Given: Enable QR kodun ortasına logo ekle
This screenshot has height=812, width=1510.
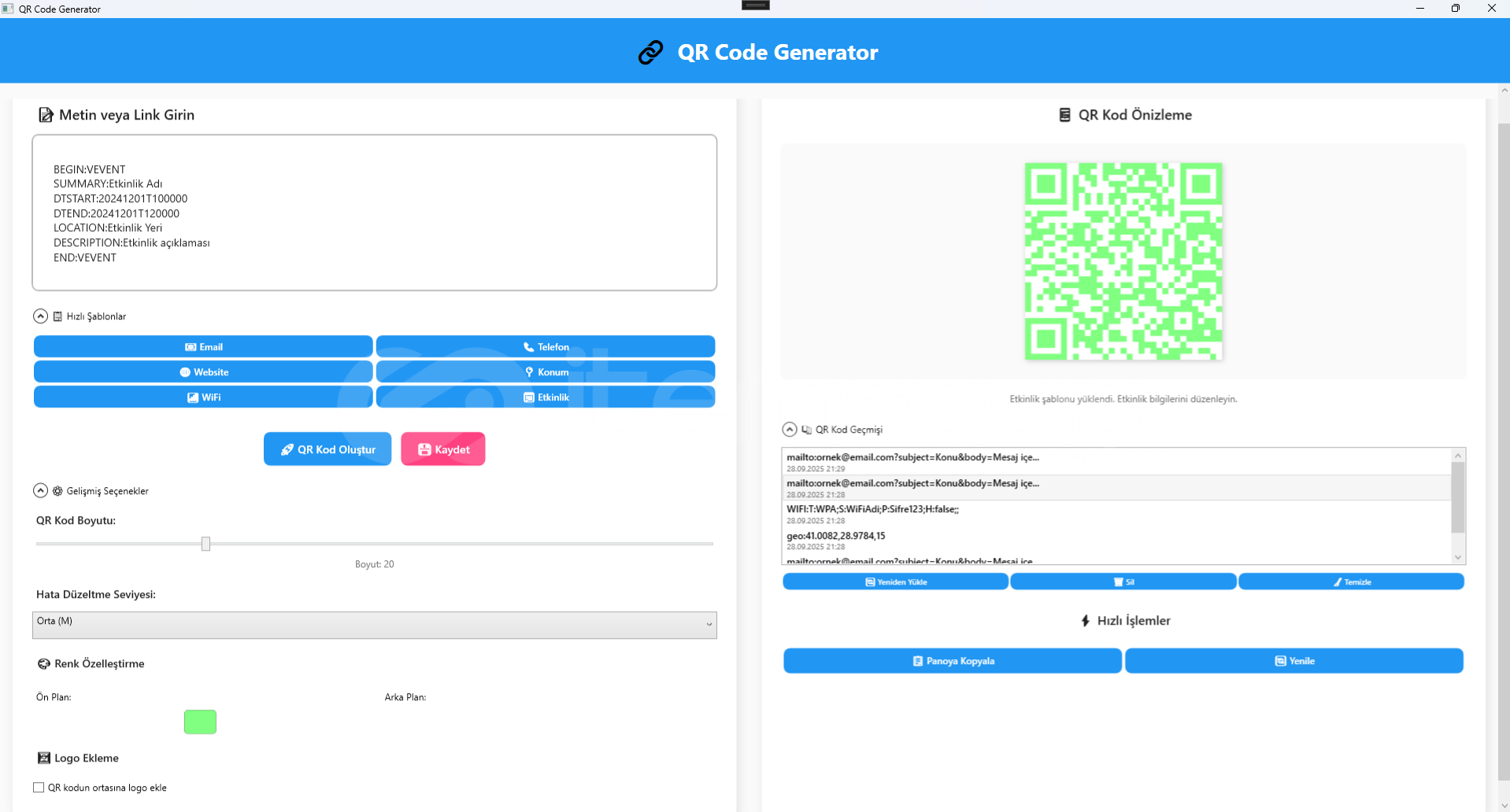Looking at the screenshot, I should [39, 788].
